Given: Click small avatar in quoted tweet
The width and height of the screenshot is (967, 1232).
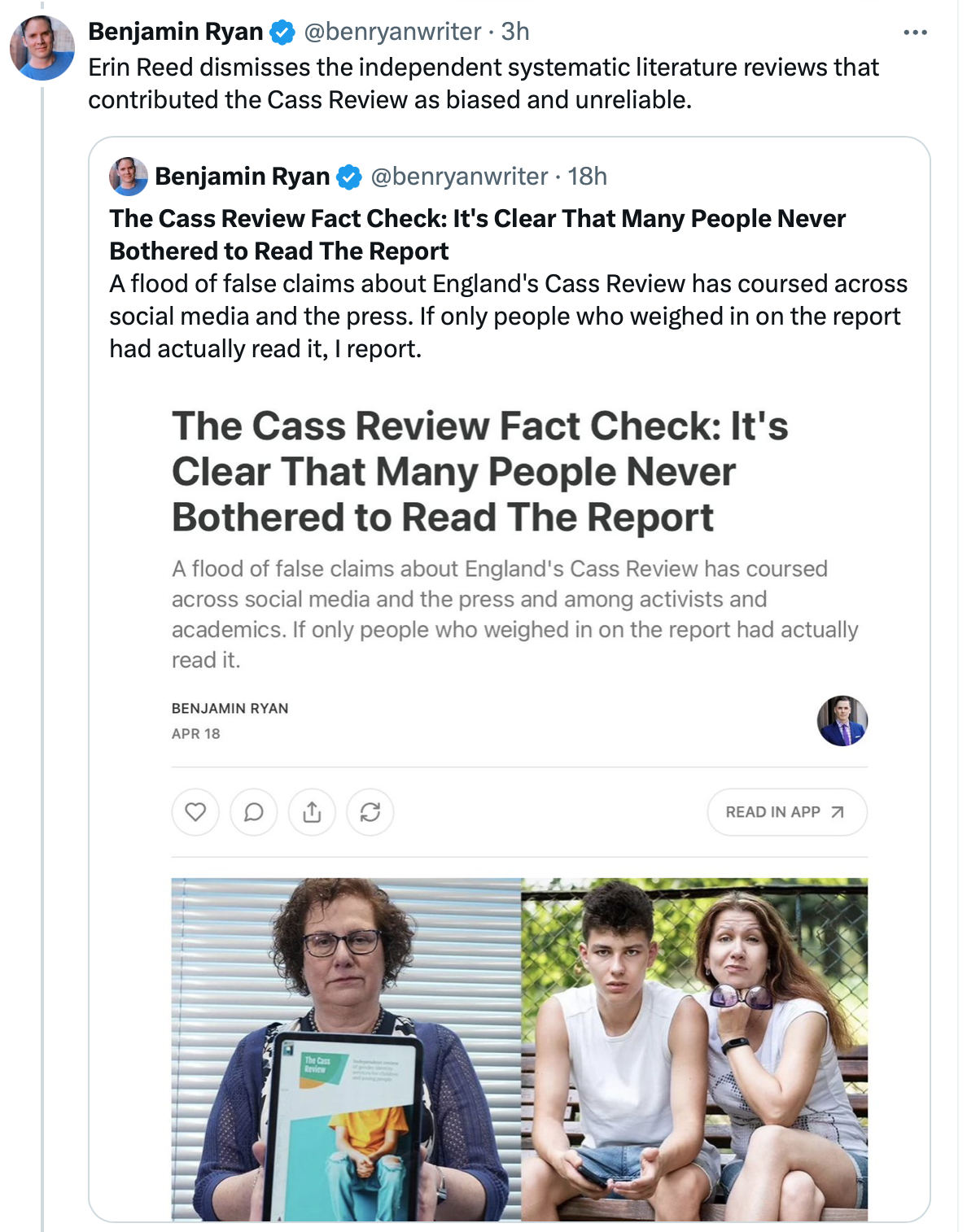Looking at the screenshot, I should coord(129,177).
